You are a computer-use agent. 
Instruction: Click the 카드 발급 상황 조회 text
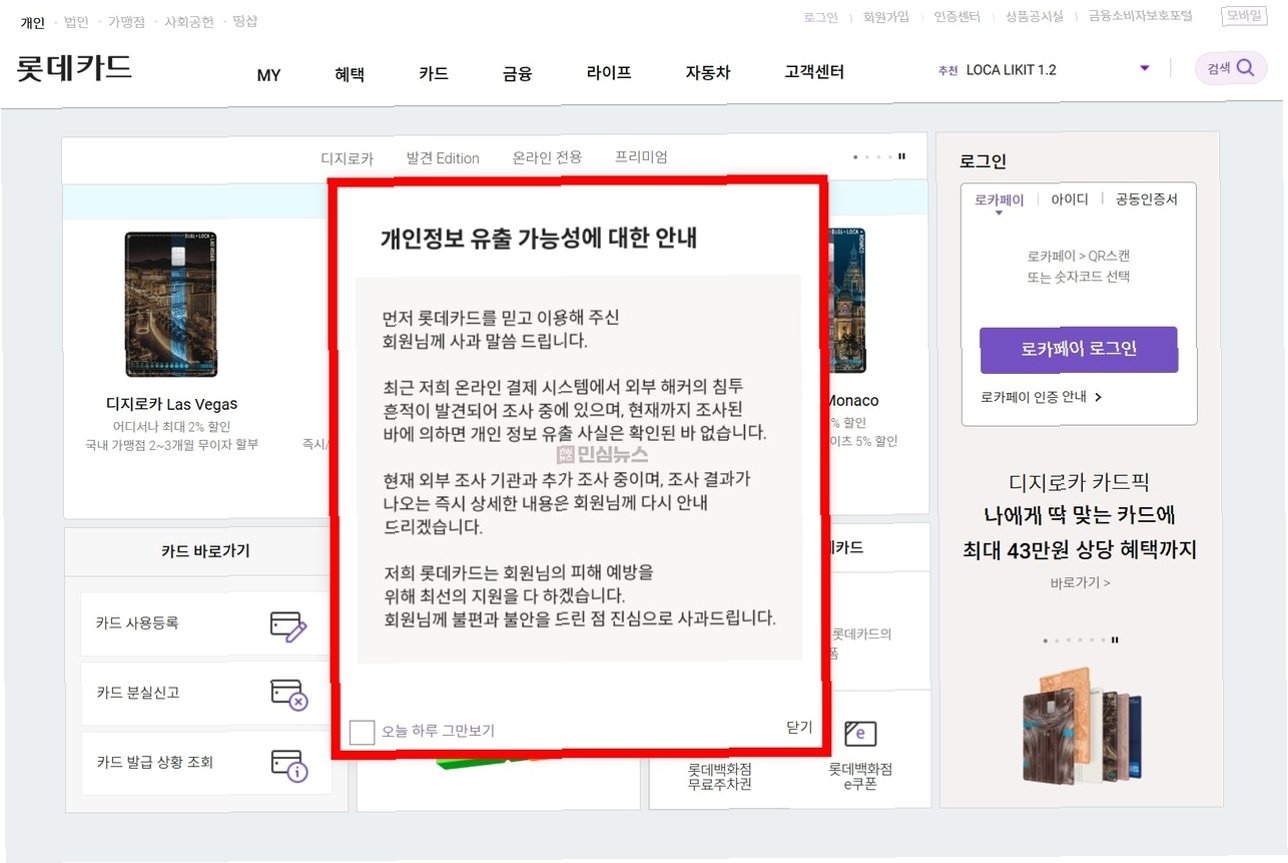click(x=155, y=762)
